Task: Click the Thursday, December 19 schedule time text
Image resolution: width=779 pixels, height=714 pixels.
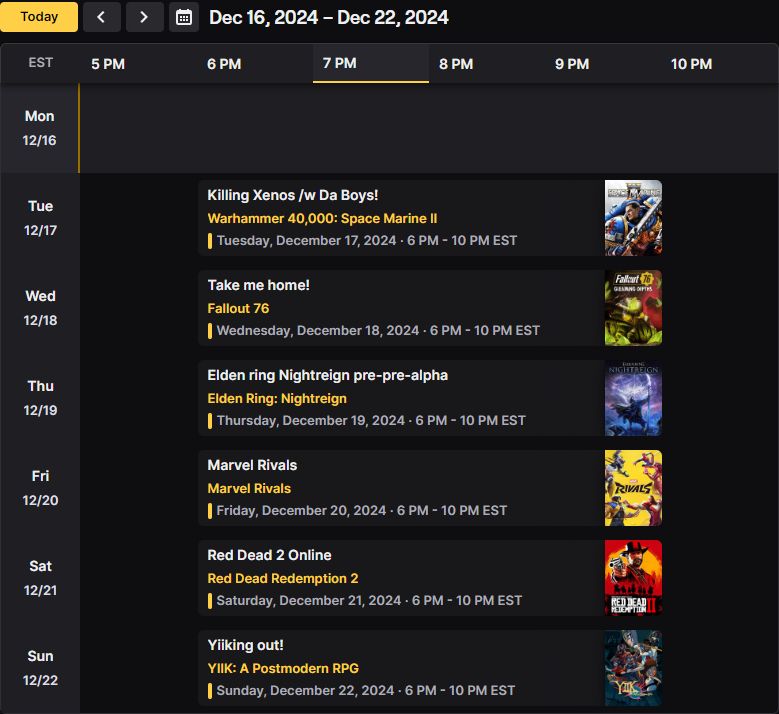Action: tap(371, 420)
